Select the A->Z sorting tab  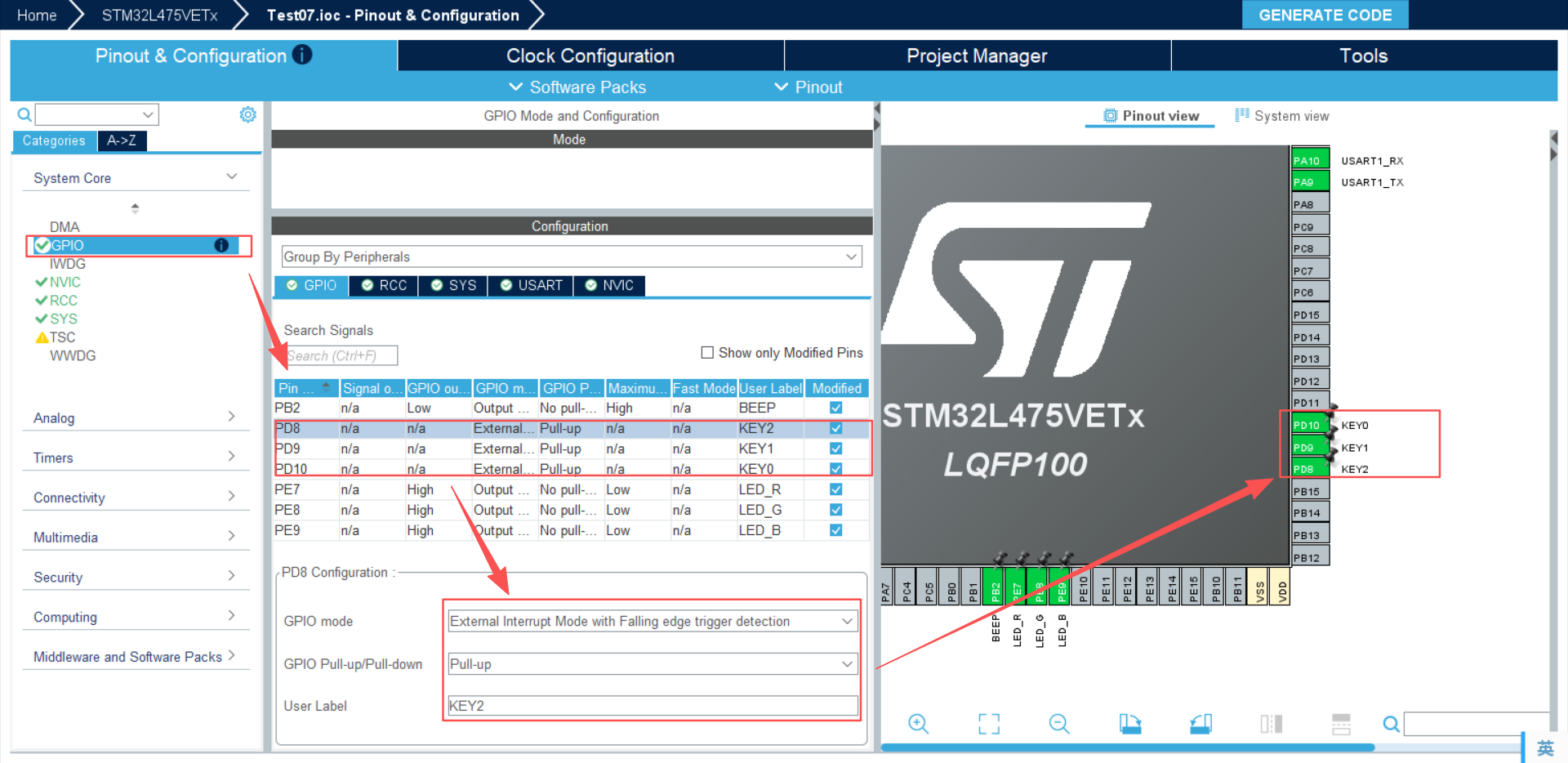pos(122,141)
